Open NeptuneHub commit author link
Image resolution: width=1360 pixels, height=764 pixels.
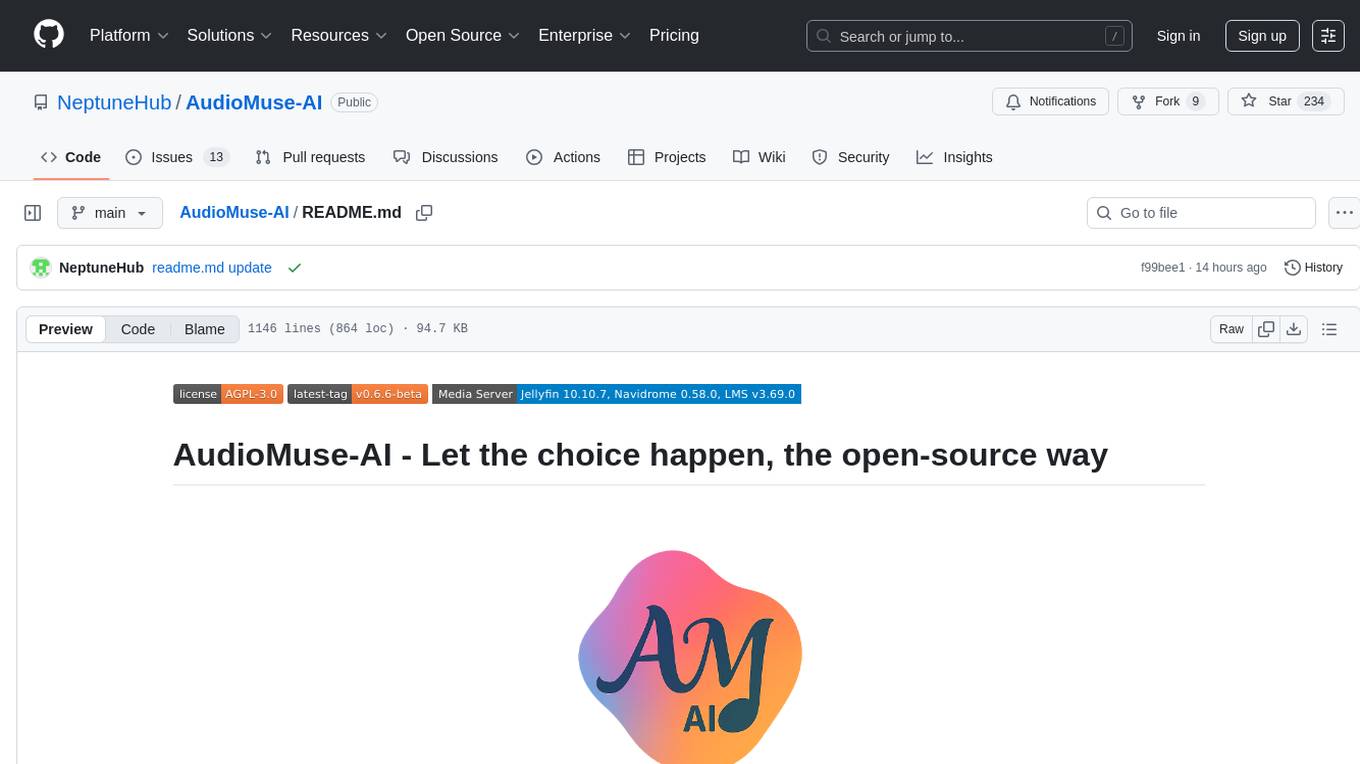101,267
